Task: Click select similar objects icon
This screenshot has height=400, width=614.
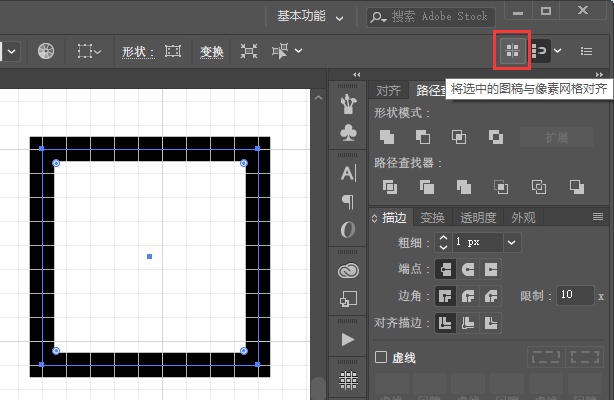Action: coord(280,51)
